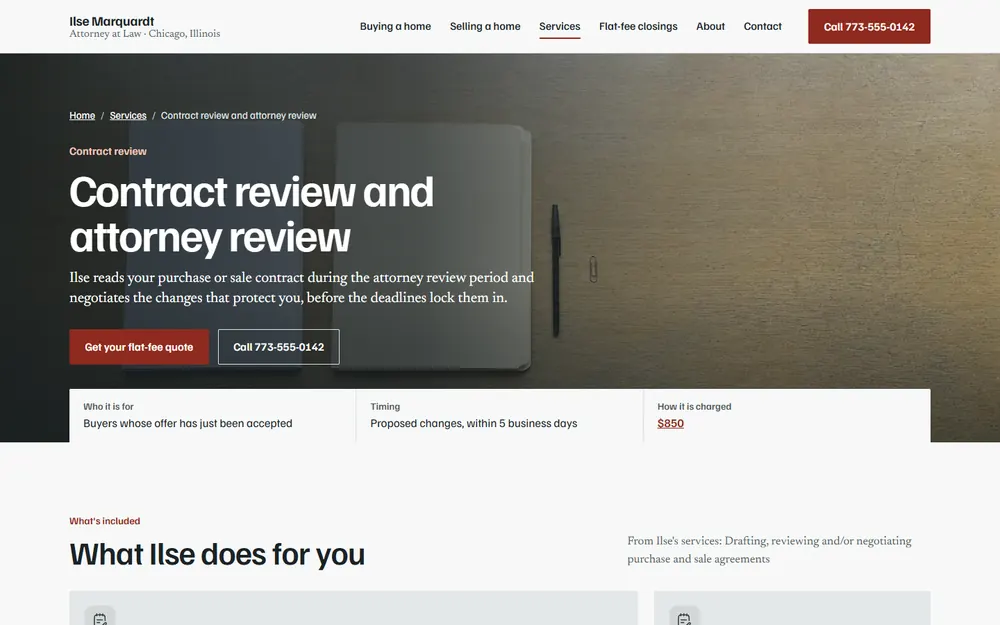Click the main 'Contract review and attorney review' heading
This screenshot has width=1000, height=625.
[251, 214]
